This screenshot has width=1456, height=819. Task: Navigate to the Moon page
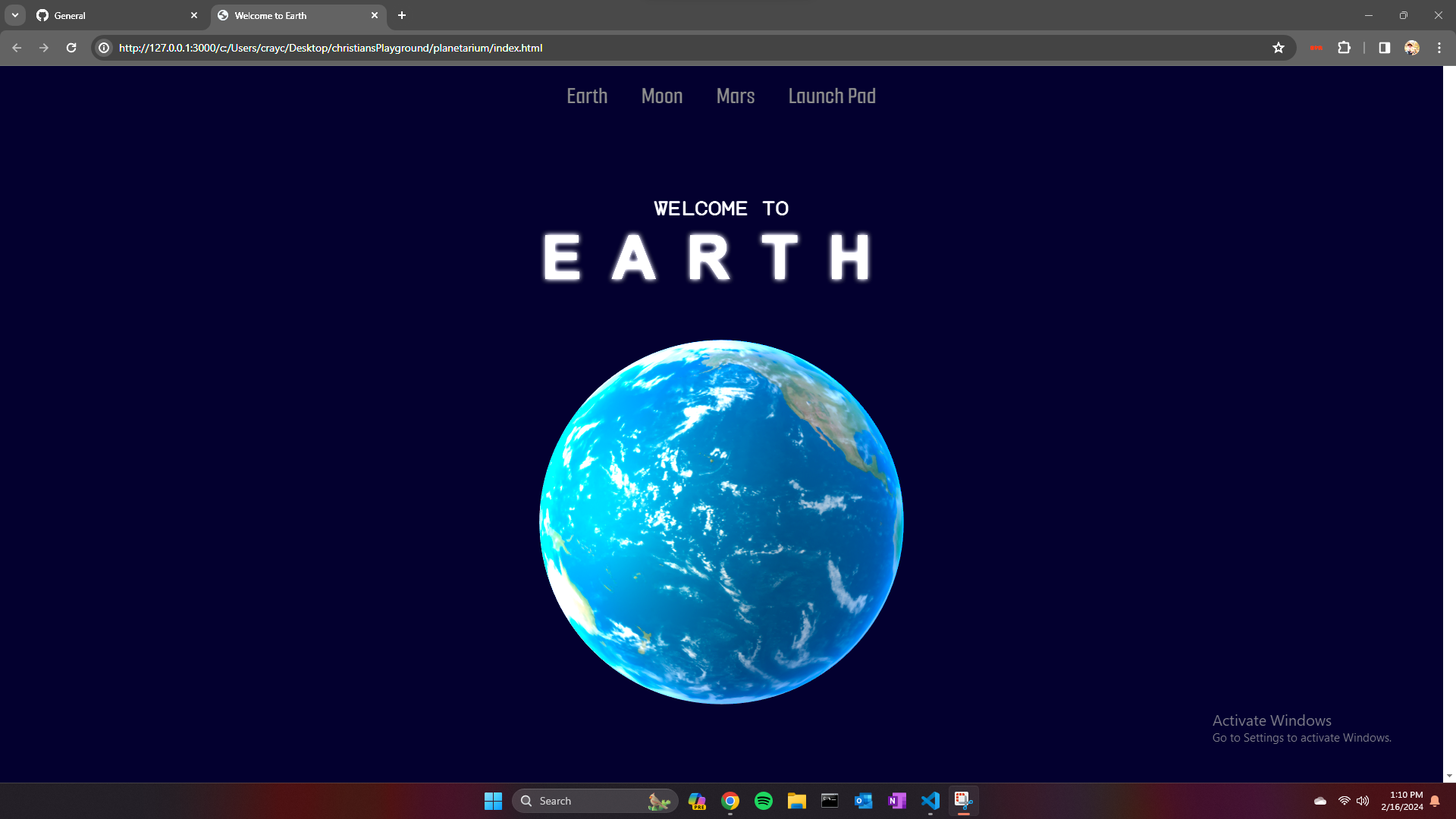pos(662,96)
